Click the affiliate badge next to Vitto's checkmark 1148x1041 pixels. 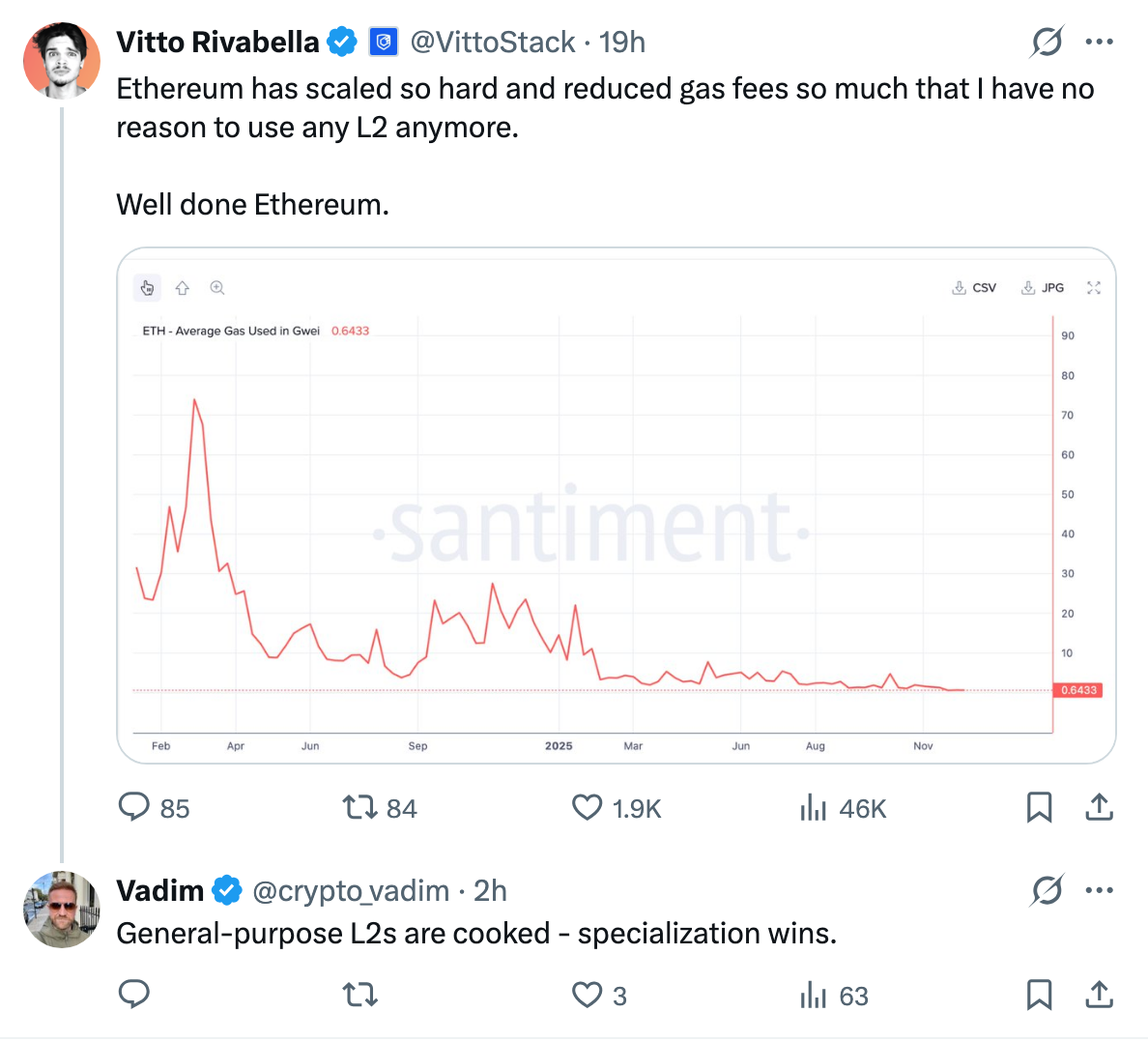coord(384,42)
